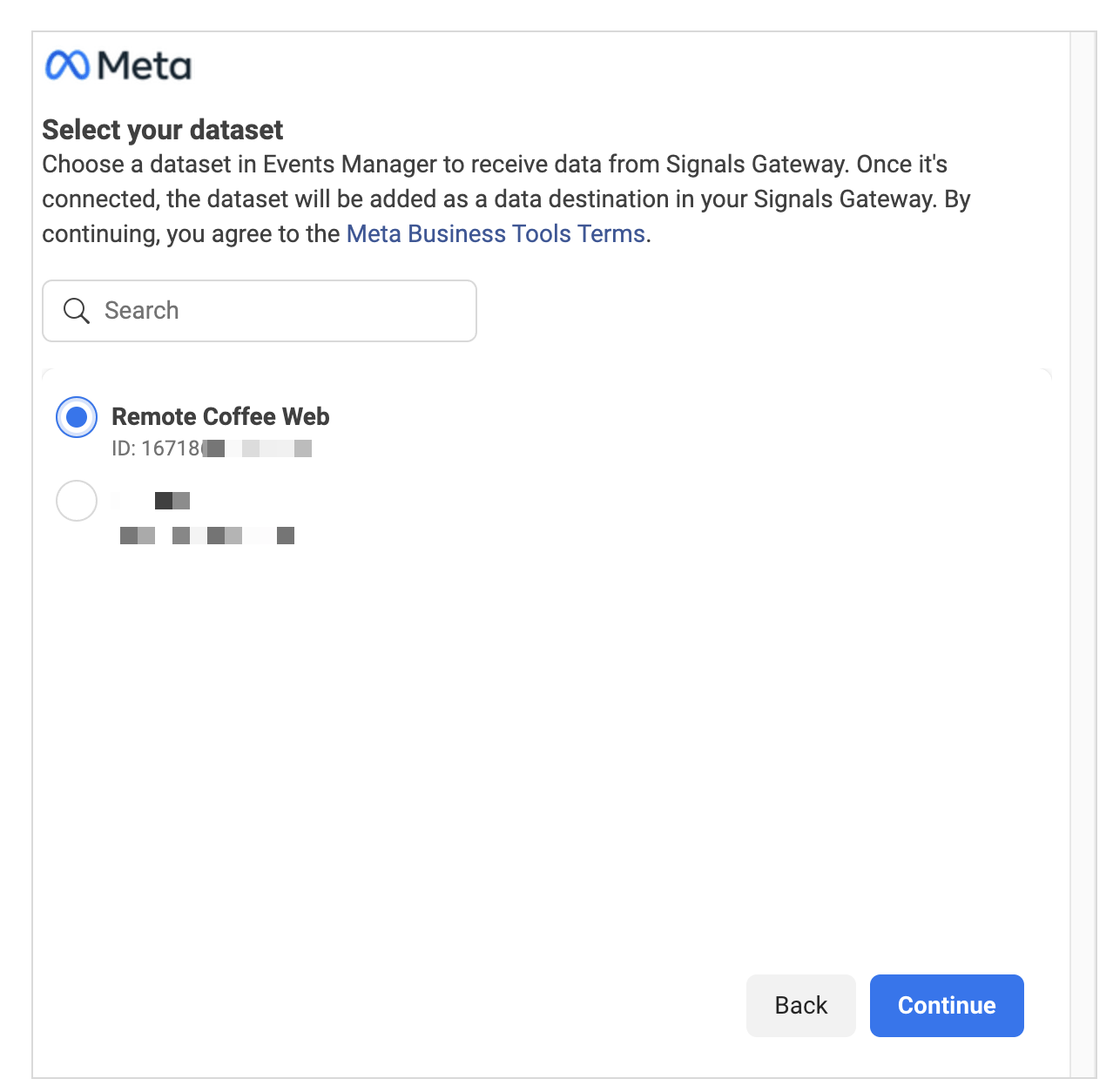Viewport: 1113px width, 1092px height.
Task: Open the Meta Business Tools Terms link
Action: coord(496,234)
